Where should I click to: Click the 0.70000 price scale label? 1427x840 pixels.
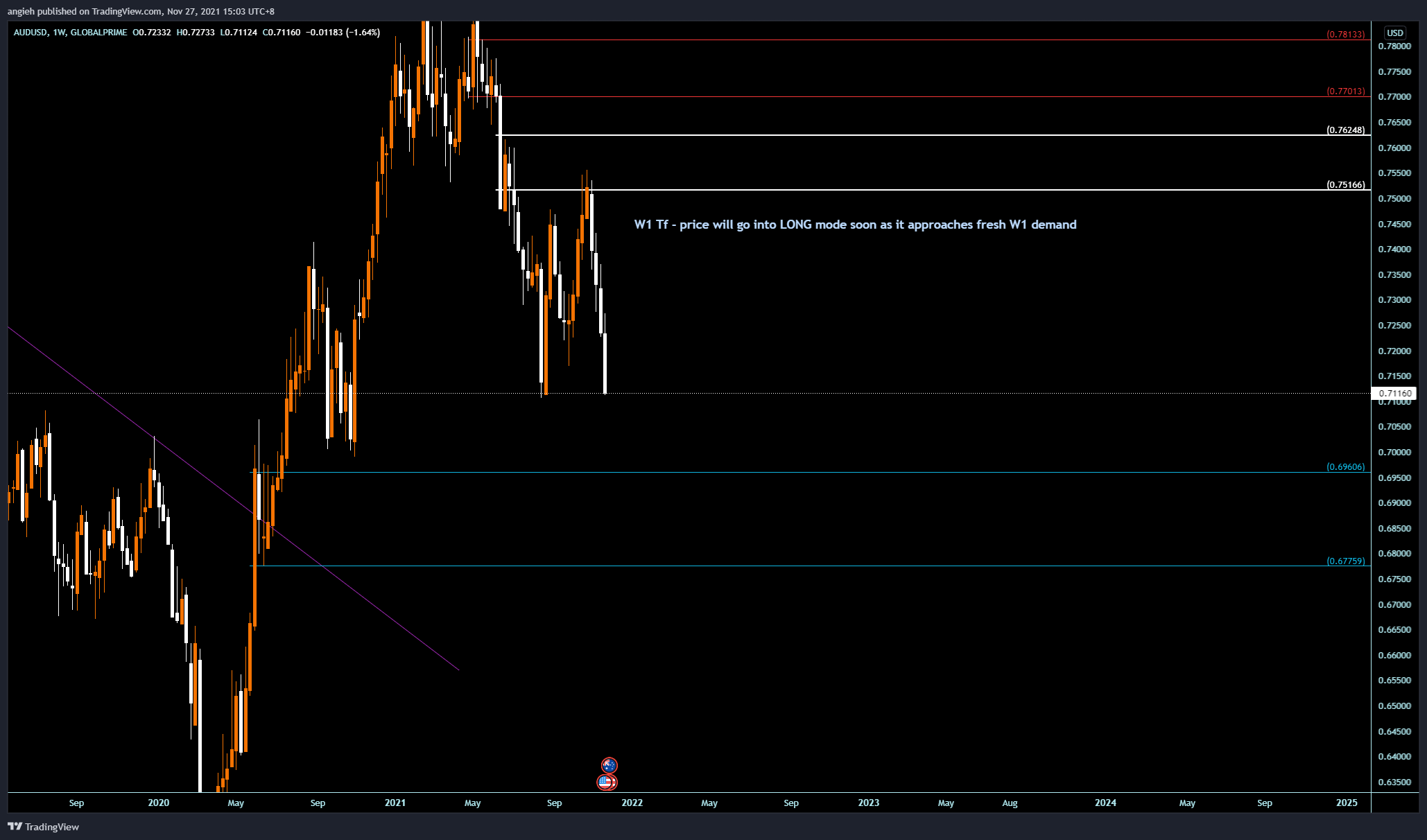1394,452
